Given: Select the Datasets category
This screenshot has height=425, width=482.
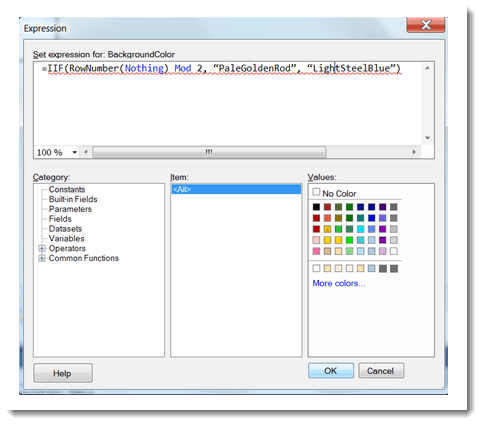Looking at the screenshot, I should [65, 229].
